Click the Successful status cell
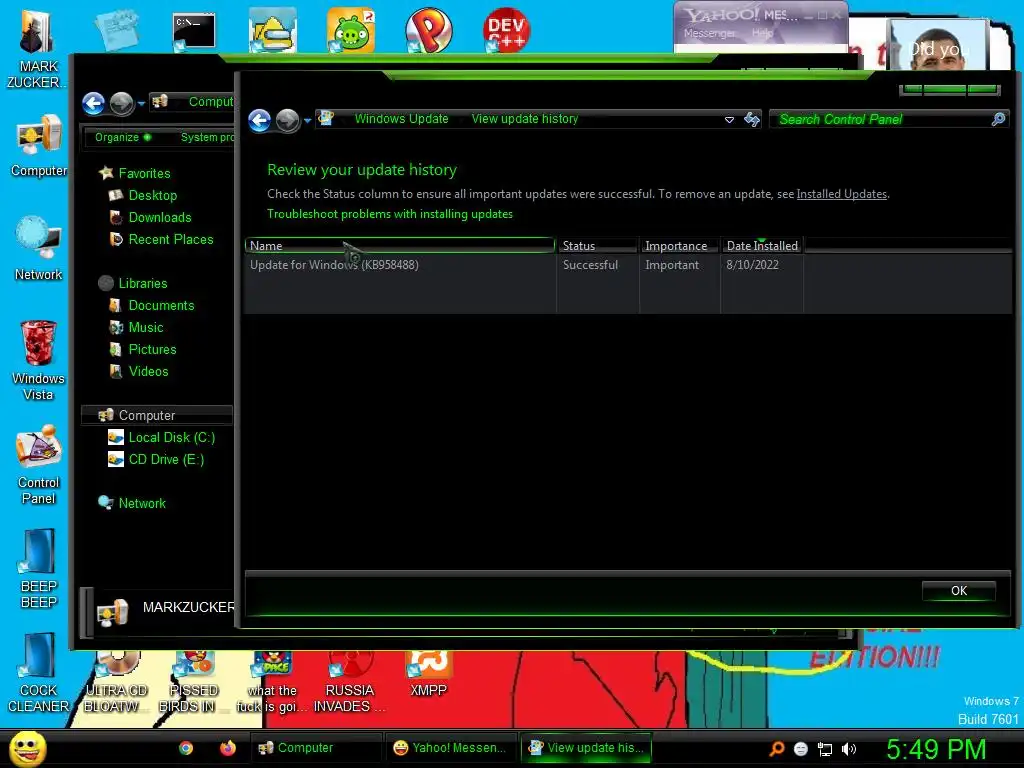The image size is (1024, 768). coord(590,264)
